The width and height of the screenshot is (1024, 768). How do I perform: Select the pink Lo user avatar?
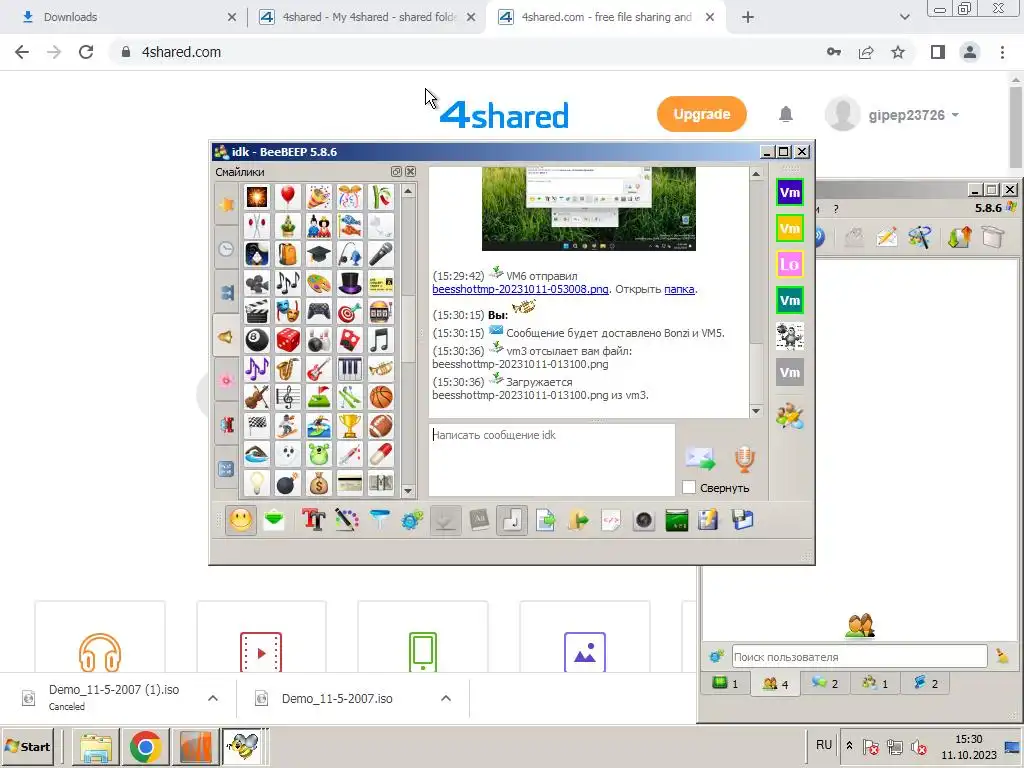(x=790, y=264)
